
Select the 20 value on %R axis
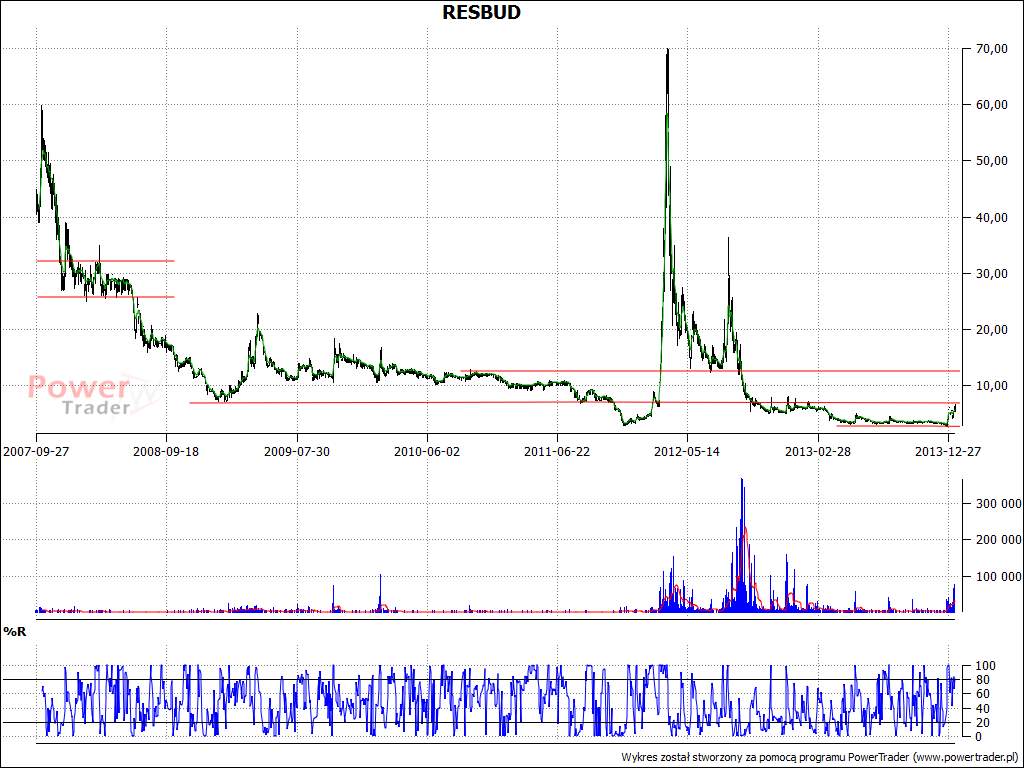point(982,722)
